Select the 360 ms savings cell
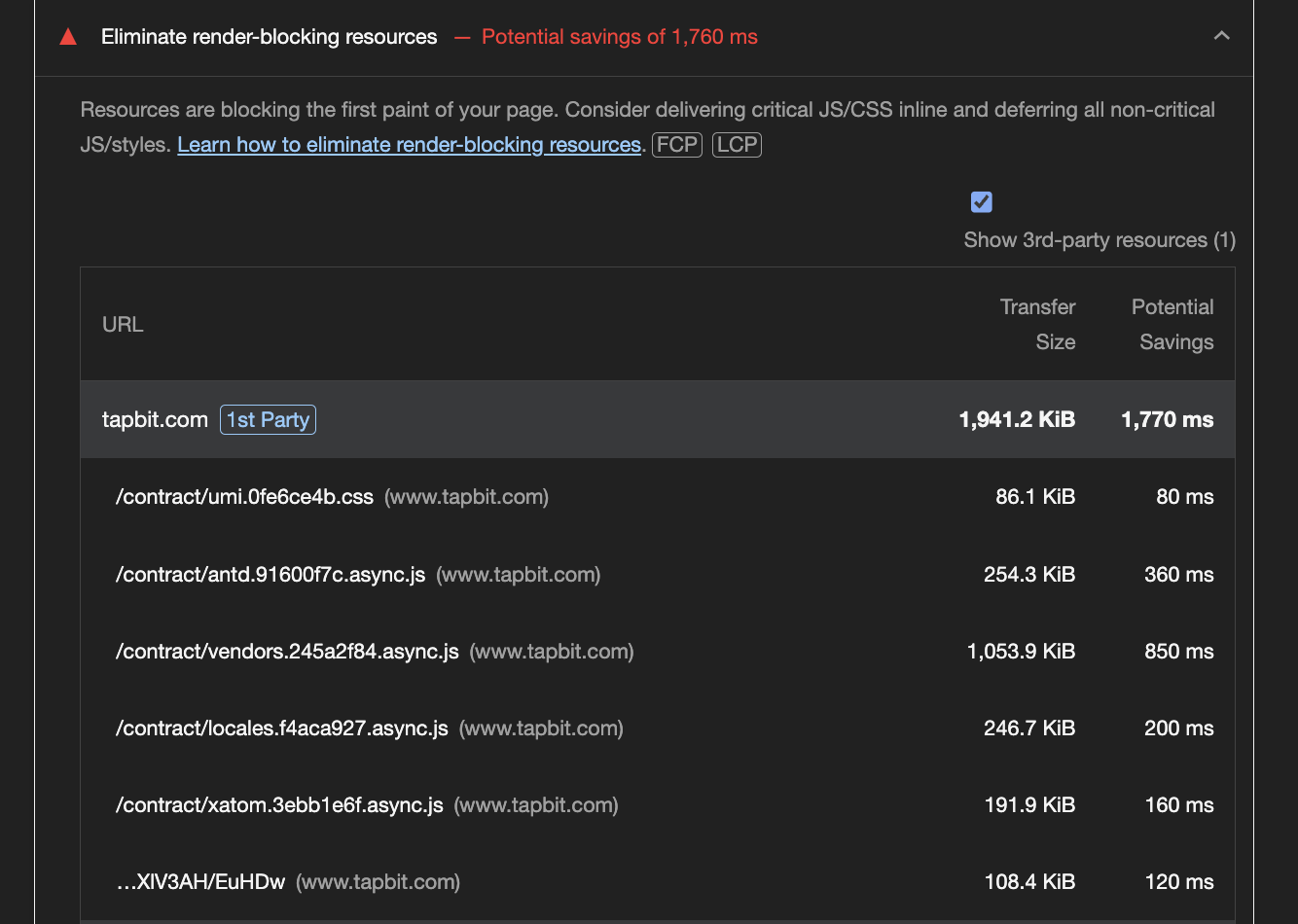This screenshot has height=924, width=1298. pos(1179,575)
